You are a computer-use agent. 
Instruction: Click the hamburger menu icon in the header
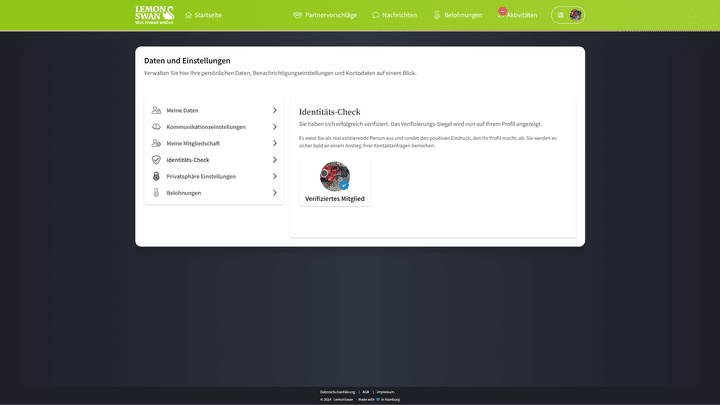click(561, 15)
